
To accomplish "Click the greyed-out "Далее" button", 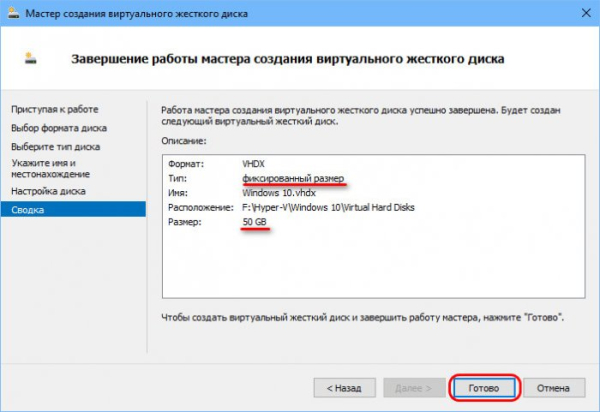I will coord(411,385).
